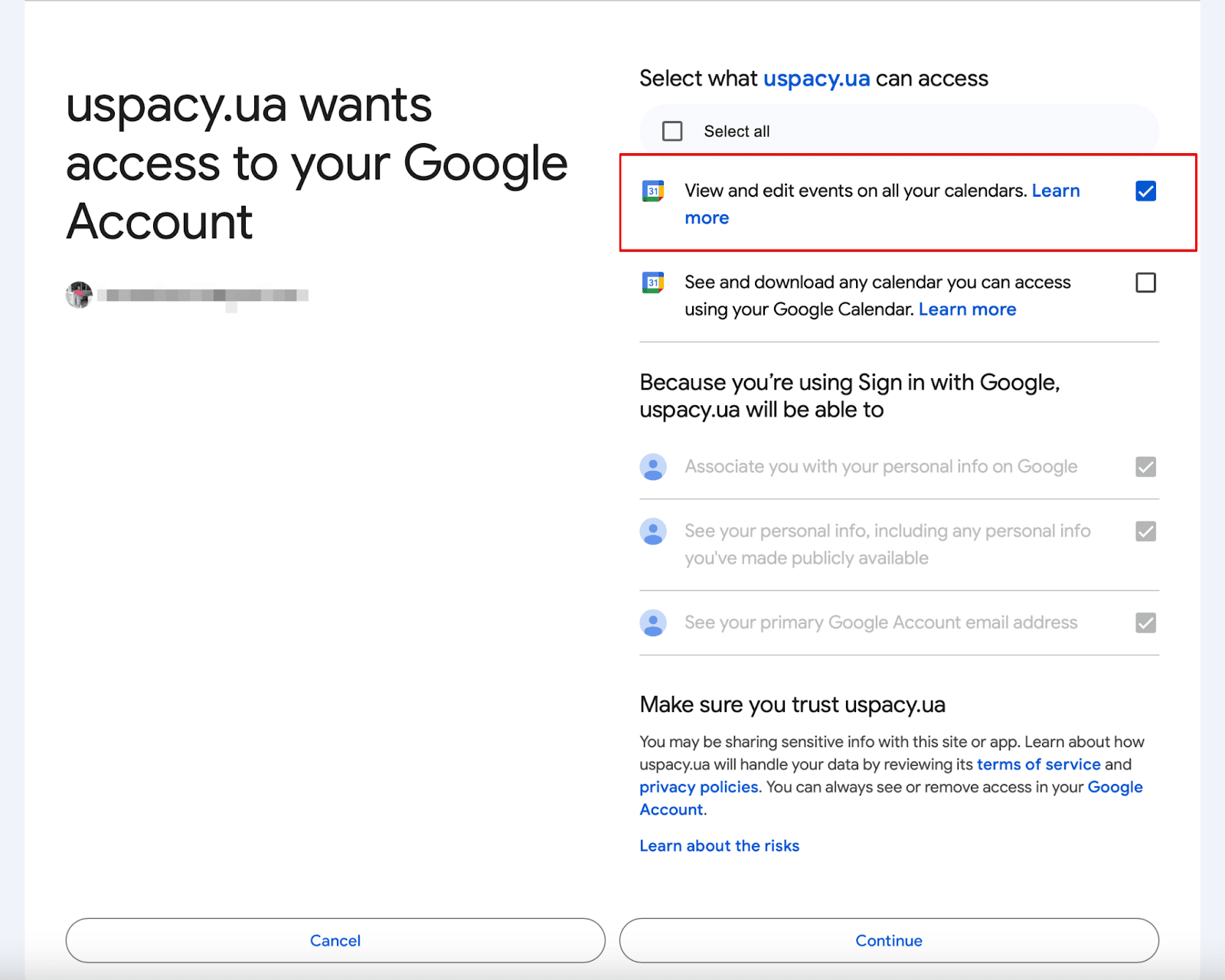The image size is (1225, 980).
Task: Open the terms of service link
Action: (1038, 764)
